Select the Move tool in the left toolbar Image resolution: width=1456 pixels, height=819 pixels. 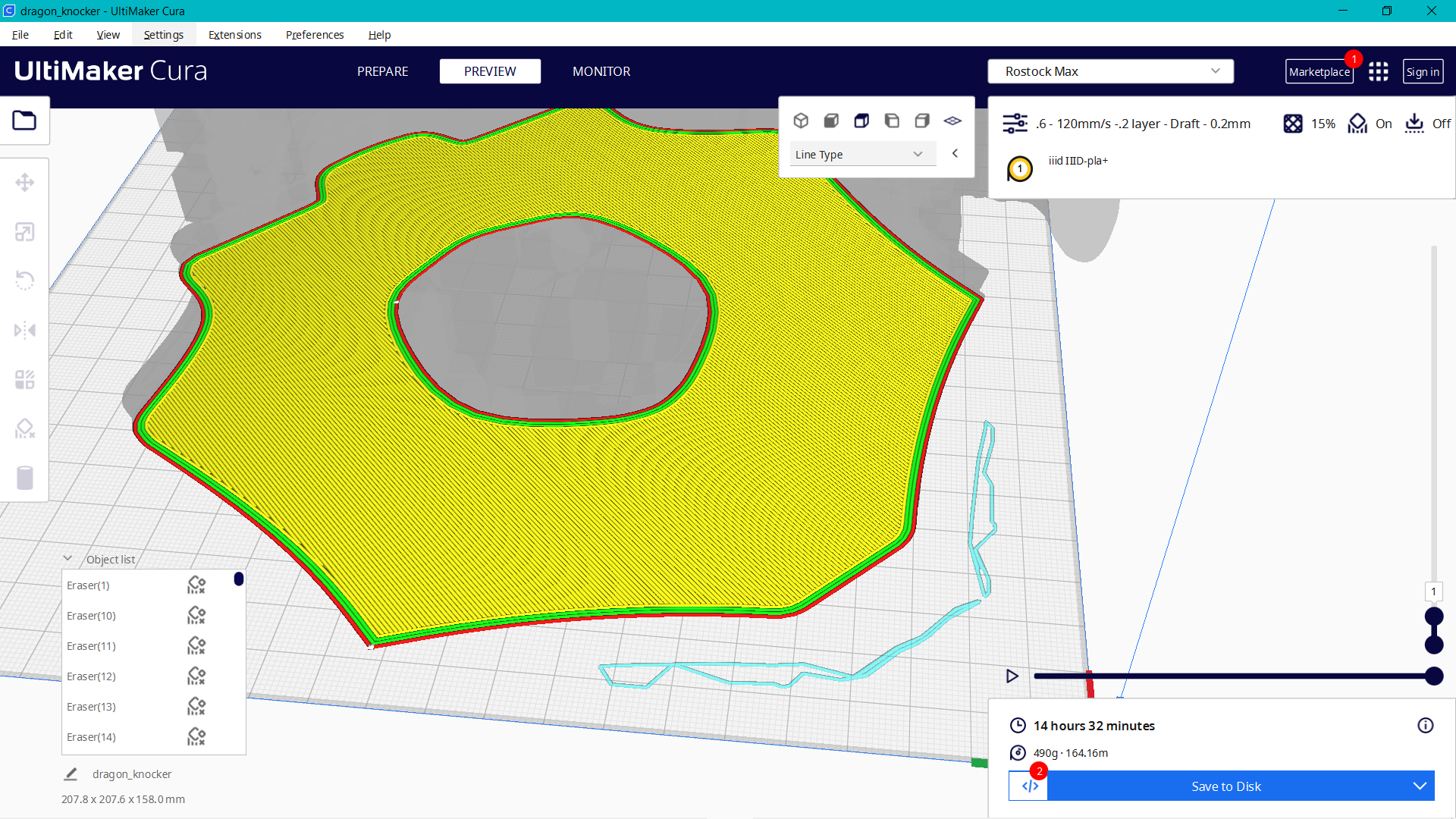25,182
